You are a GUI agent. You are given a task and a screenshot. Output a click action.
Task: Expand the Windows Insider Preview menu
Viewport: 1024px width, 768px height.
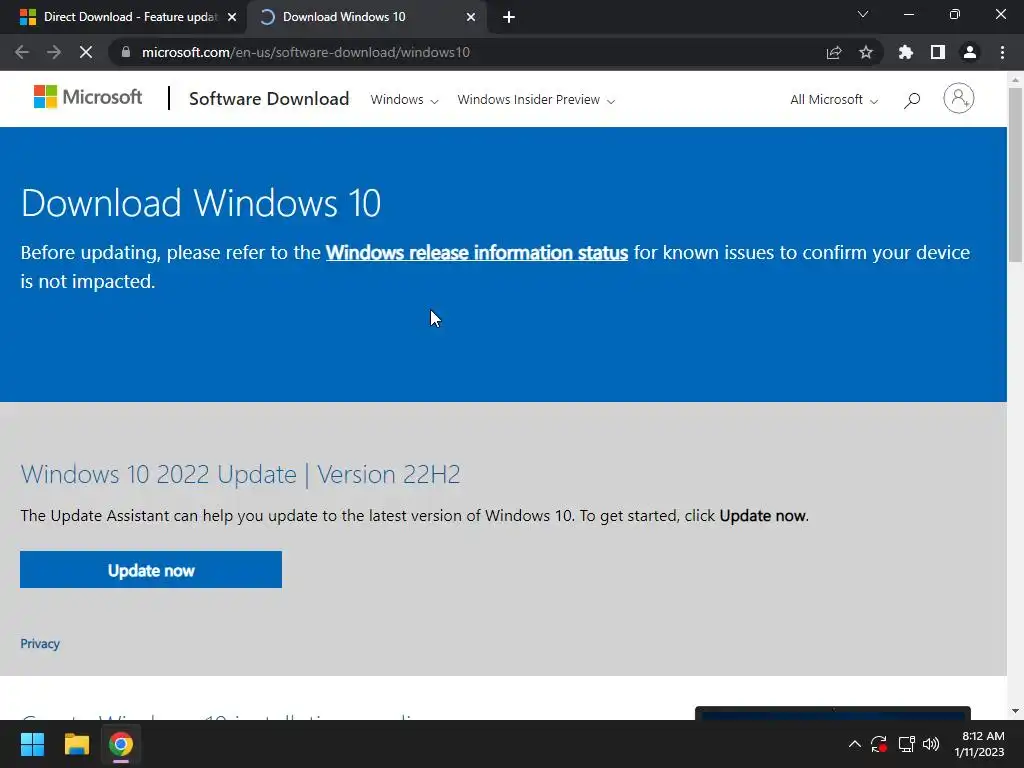536,100
